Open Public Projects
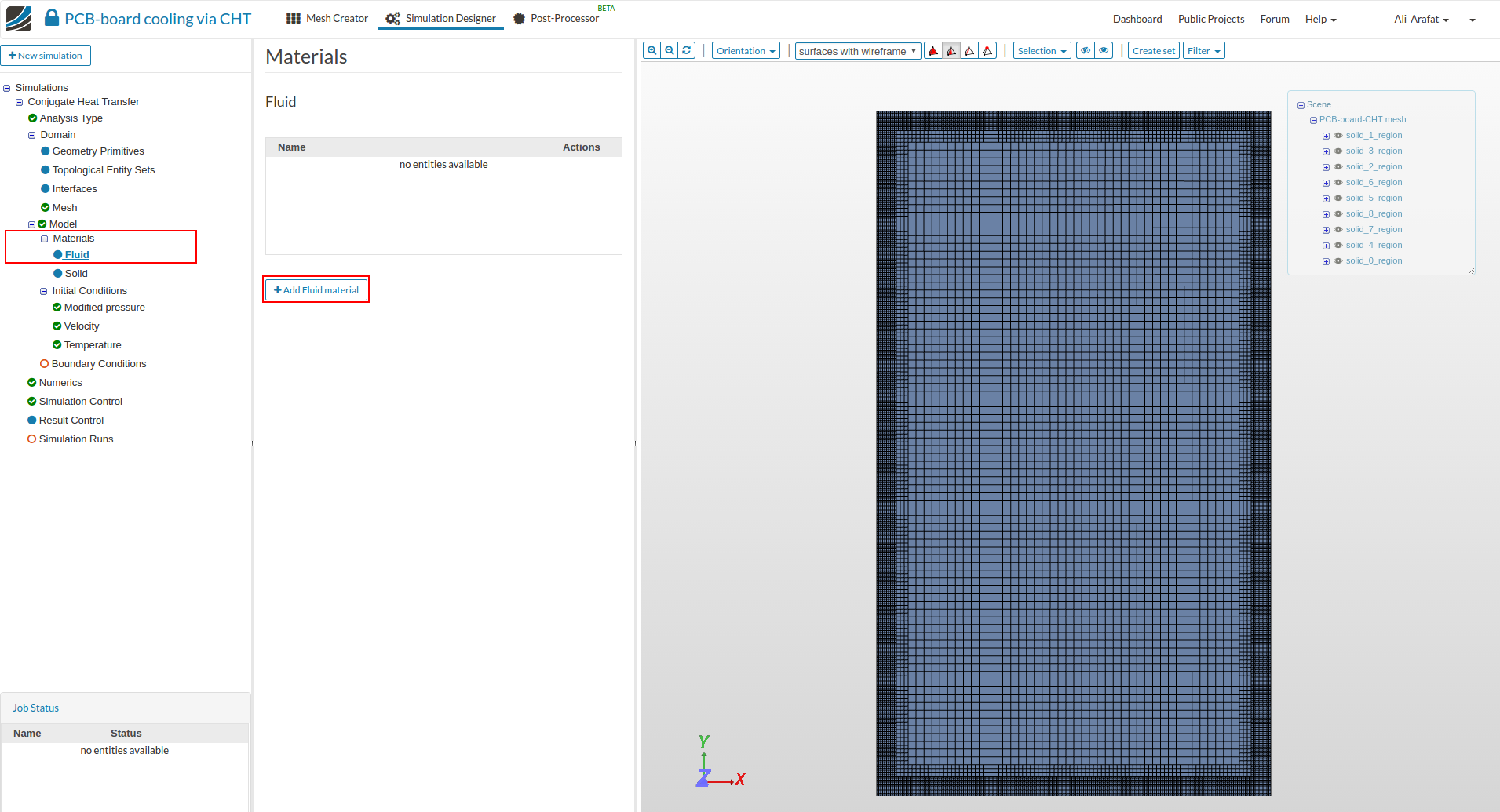 pos(1210,19)
